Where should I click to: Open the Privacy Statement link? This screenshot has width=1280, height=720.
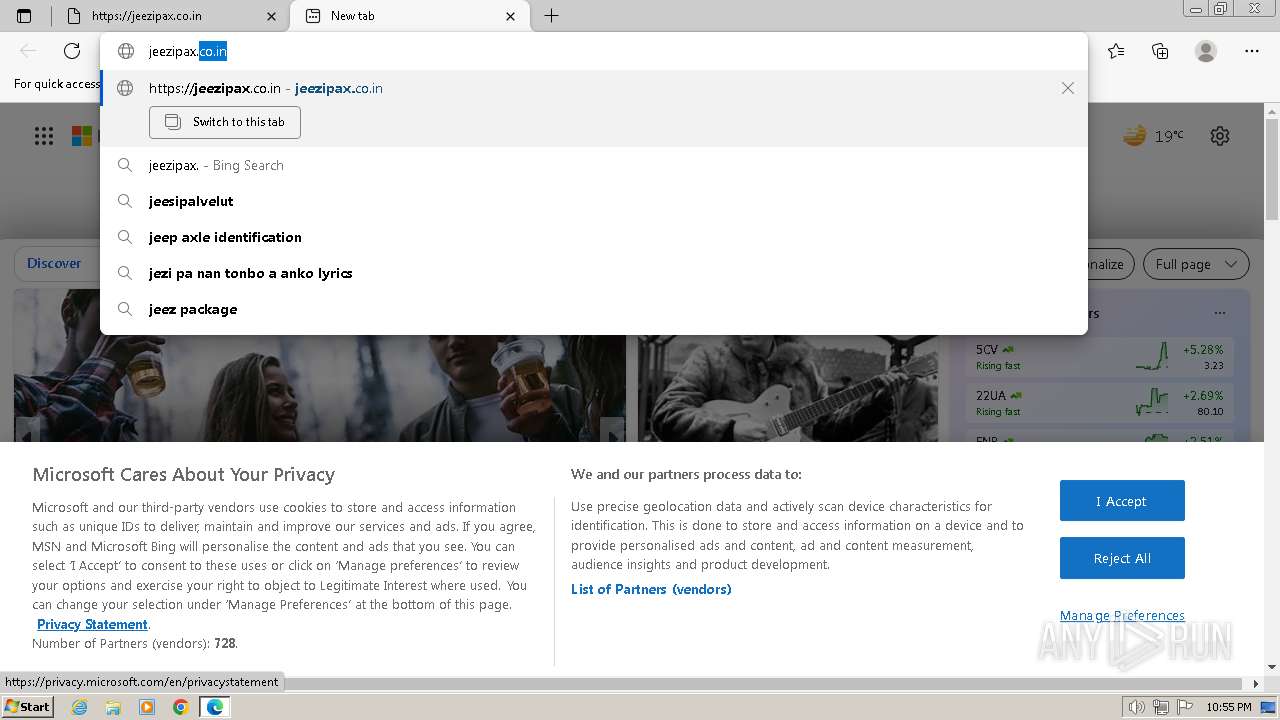tap(92, 624)
